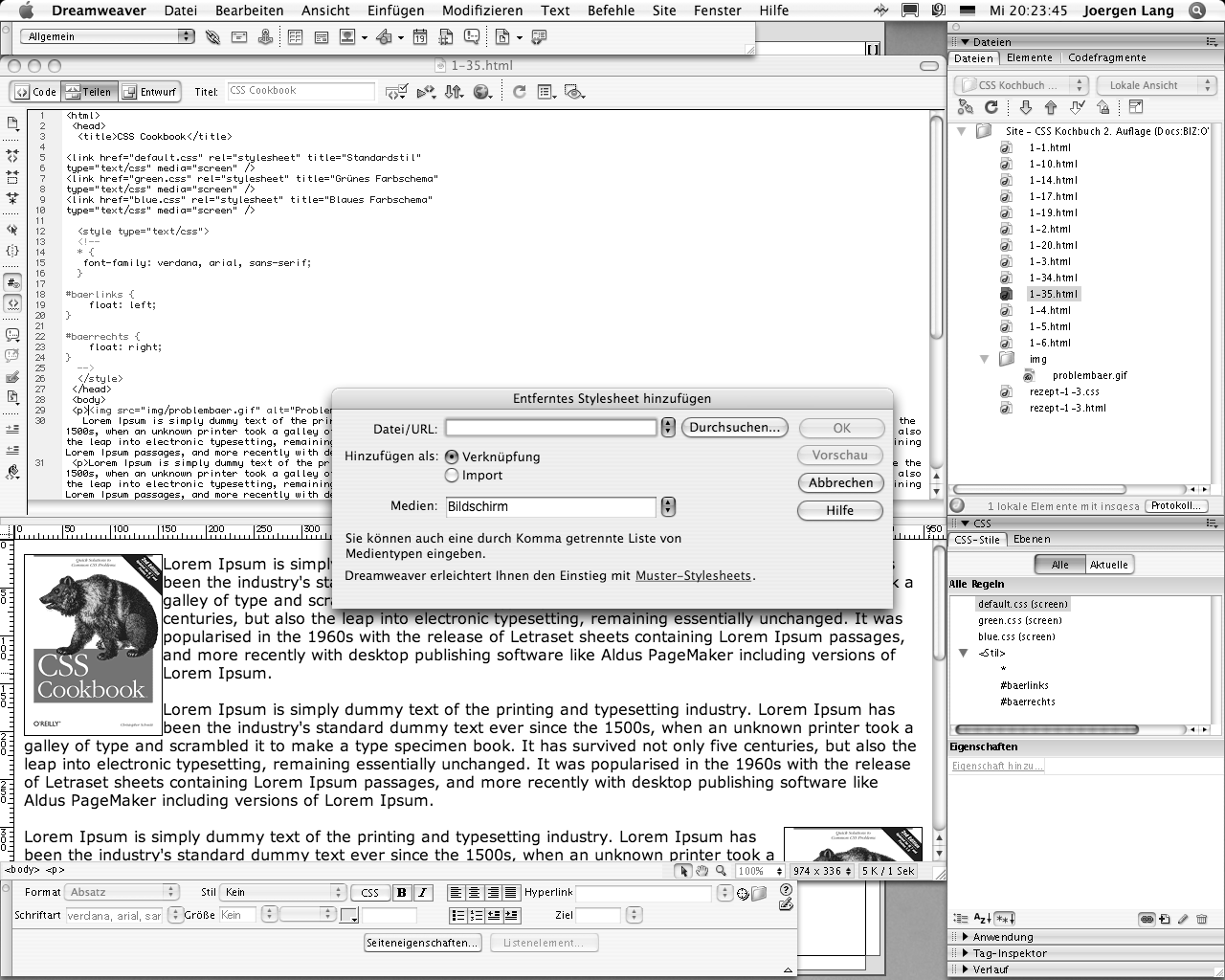Screen dimensions: 1225x980
Task: Insert date icon with calendar 19
Action: (x=420, y=37)
